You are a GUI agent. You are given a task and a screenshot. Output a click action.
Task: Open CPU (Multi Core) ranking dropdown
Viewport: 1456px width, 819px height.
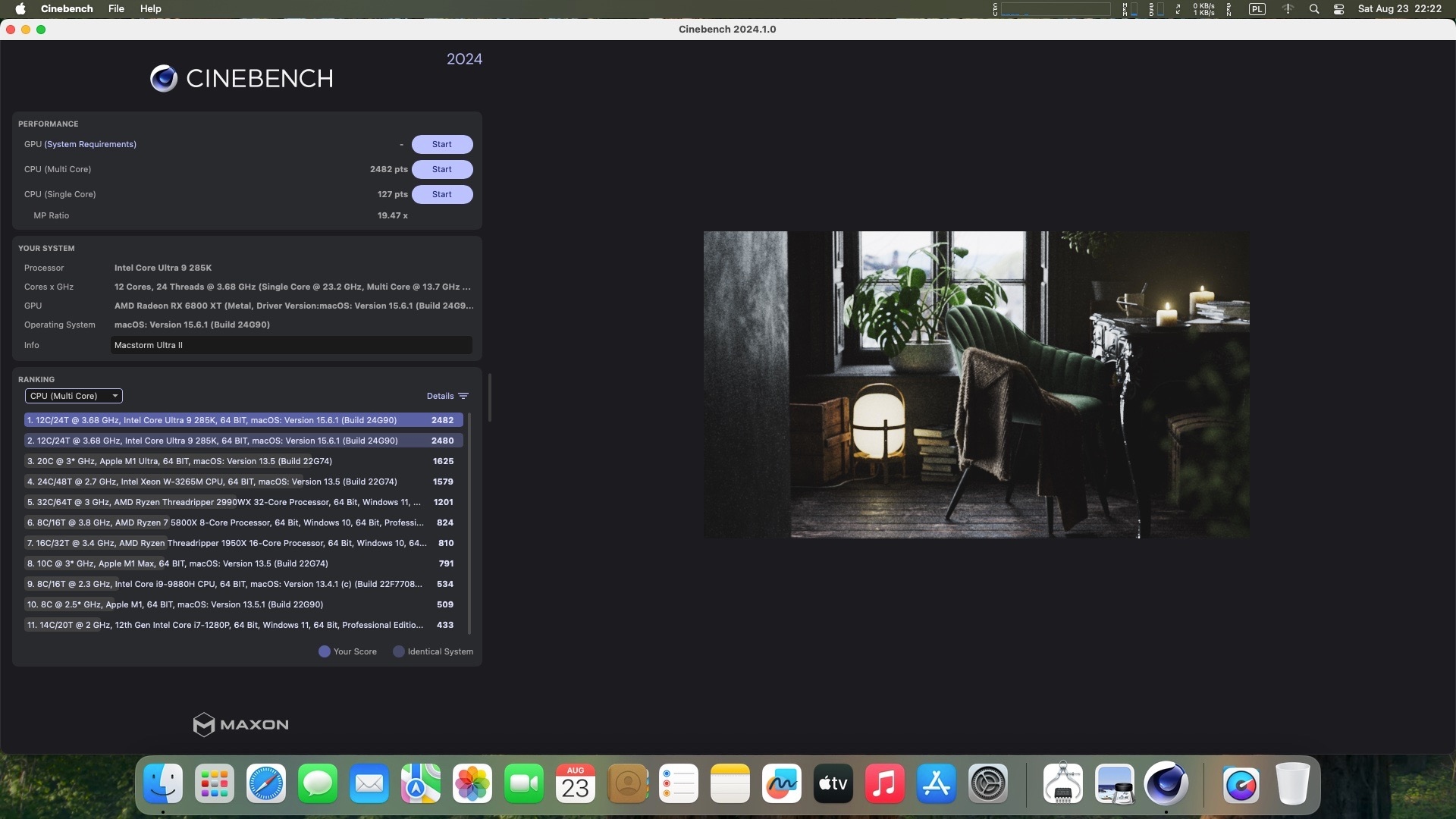74,396
